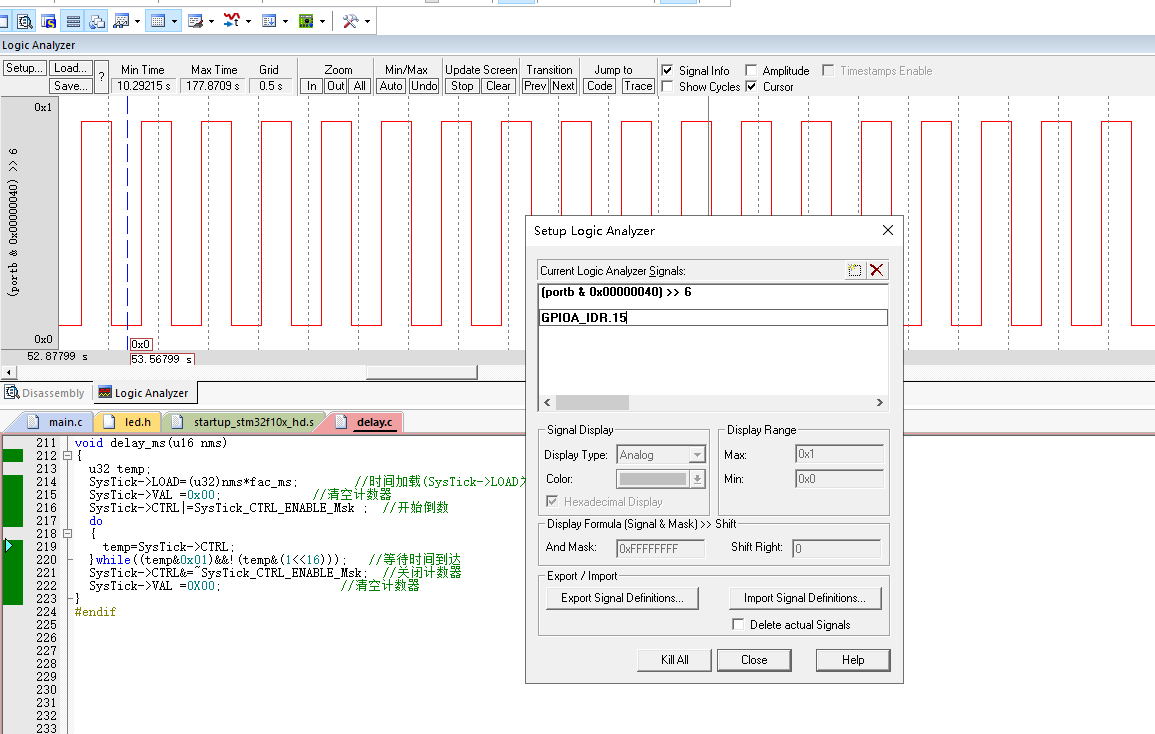This screenshot has height=734, width=1155.
Task: Click Export Signal Definitions button
Action: [x=622, y=598]
